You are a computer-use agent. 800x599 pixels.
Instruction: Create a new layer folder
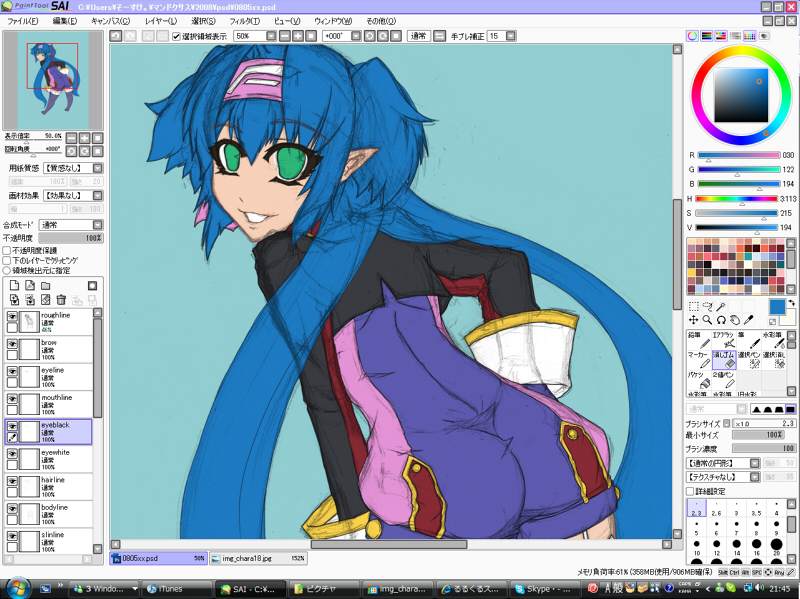pyautogui.click(x=45, y=285)
